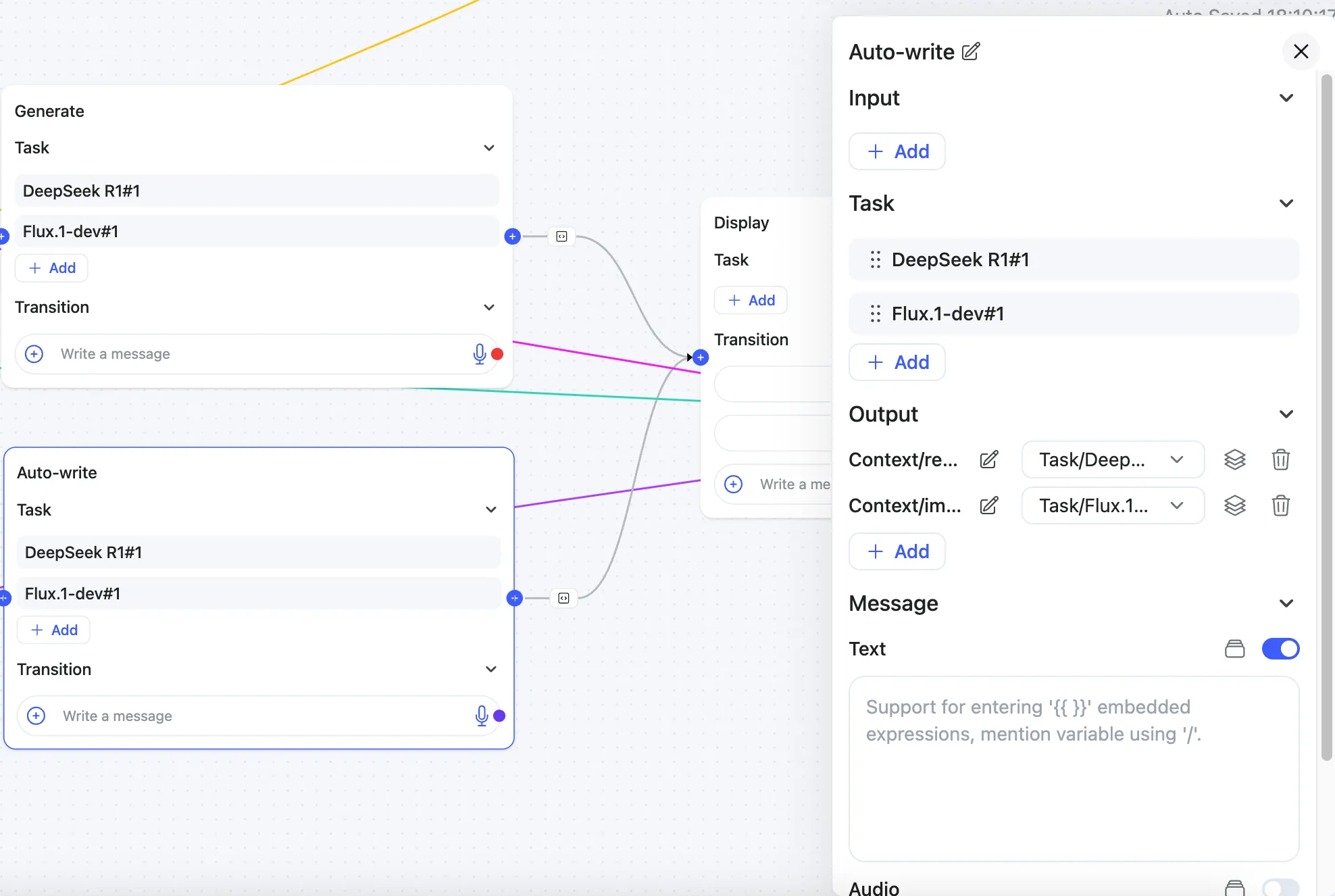Viewport: 1335px width, 896px height.
Task: Click layers icon in Context/re... row
Action: [1234, 459]
